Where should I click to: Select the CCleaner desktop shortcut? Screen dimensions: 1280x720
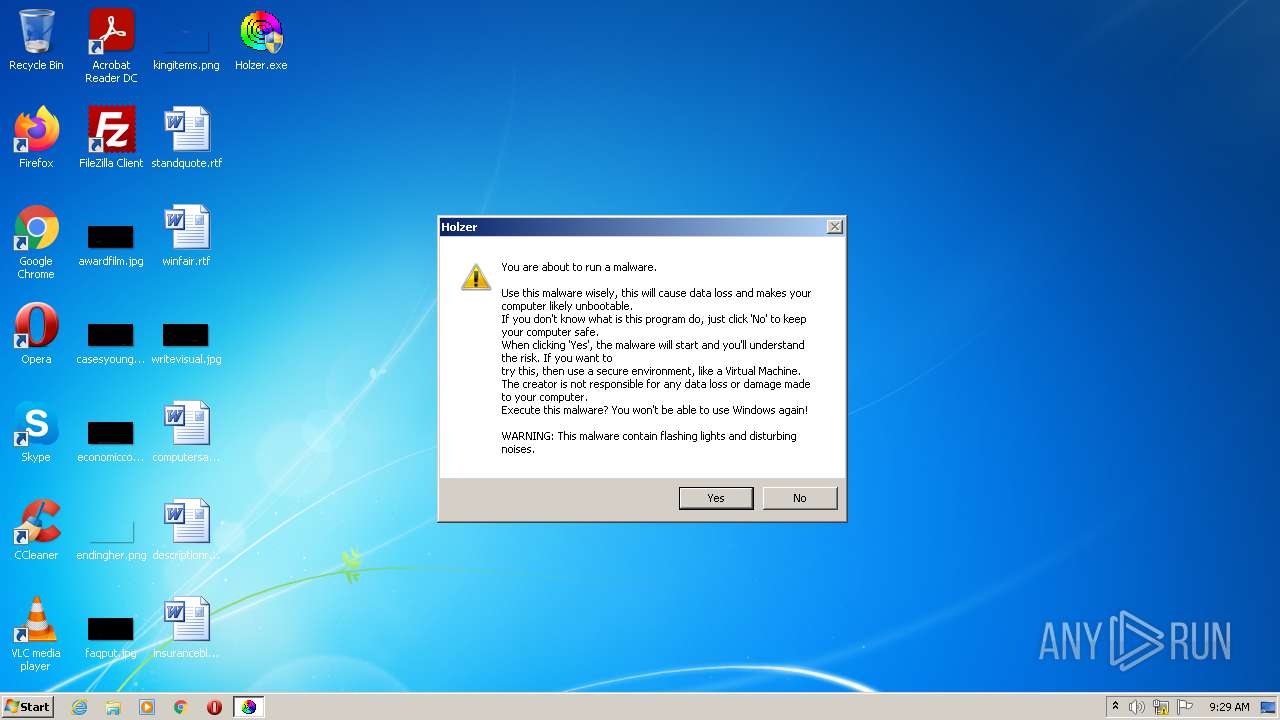36,530
